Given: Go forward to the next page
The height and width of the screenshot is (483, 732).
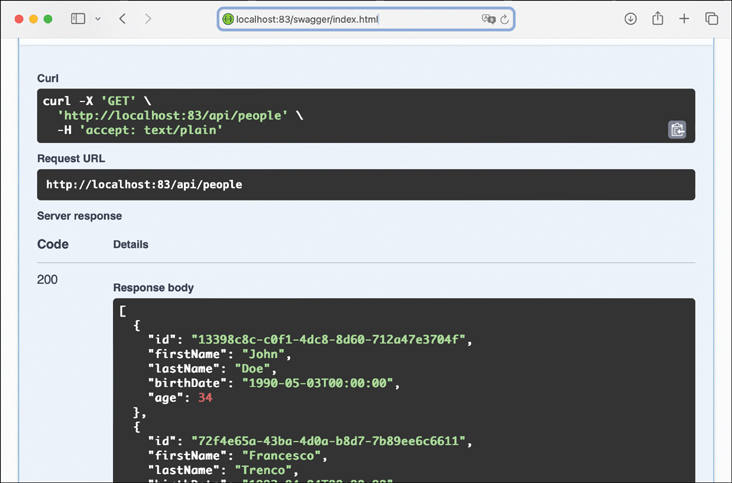Looking at the screenshot, I should (148, 19).
